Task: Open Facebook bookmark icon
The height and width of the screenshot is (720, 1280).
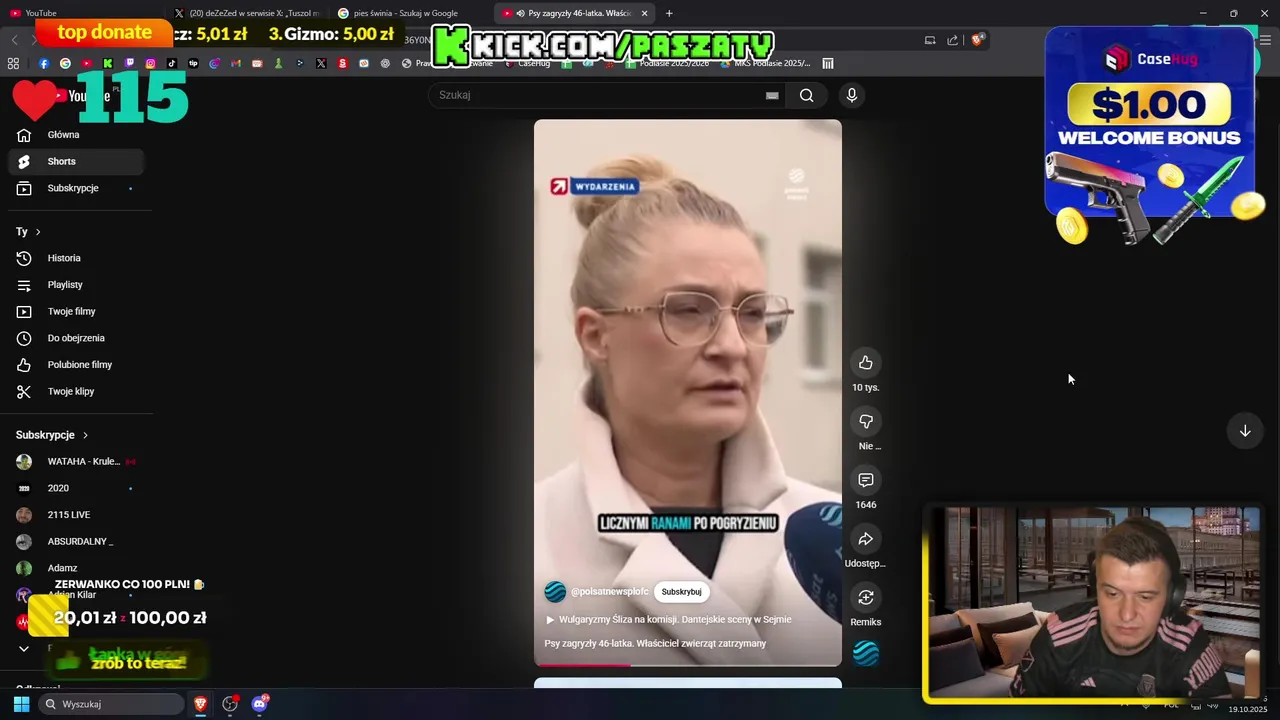Action: tap(43, 63)
